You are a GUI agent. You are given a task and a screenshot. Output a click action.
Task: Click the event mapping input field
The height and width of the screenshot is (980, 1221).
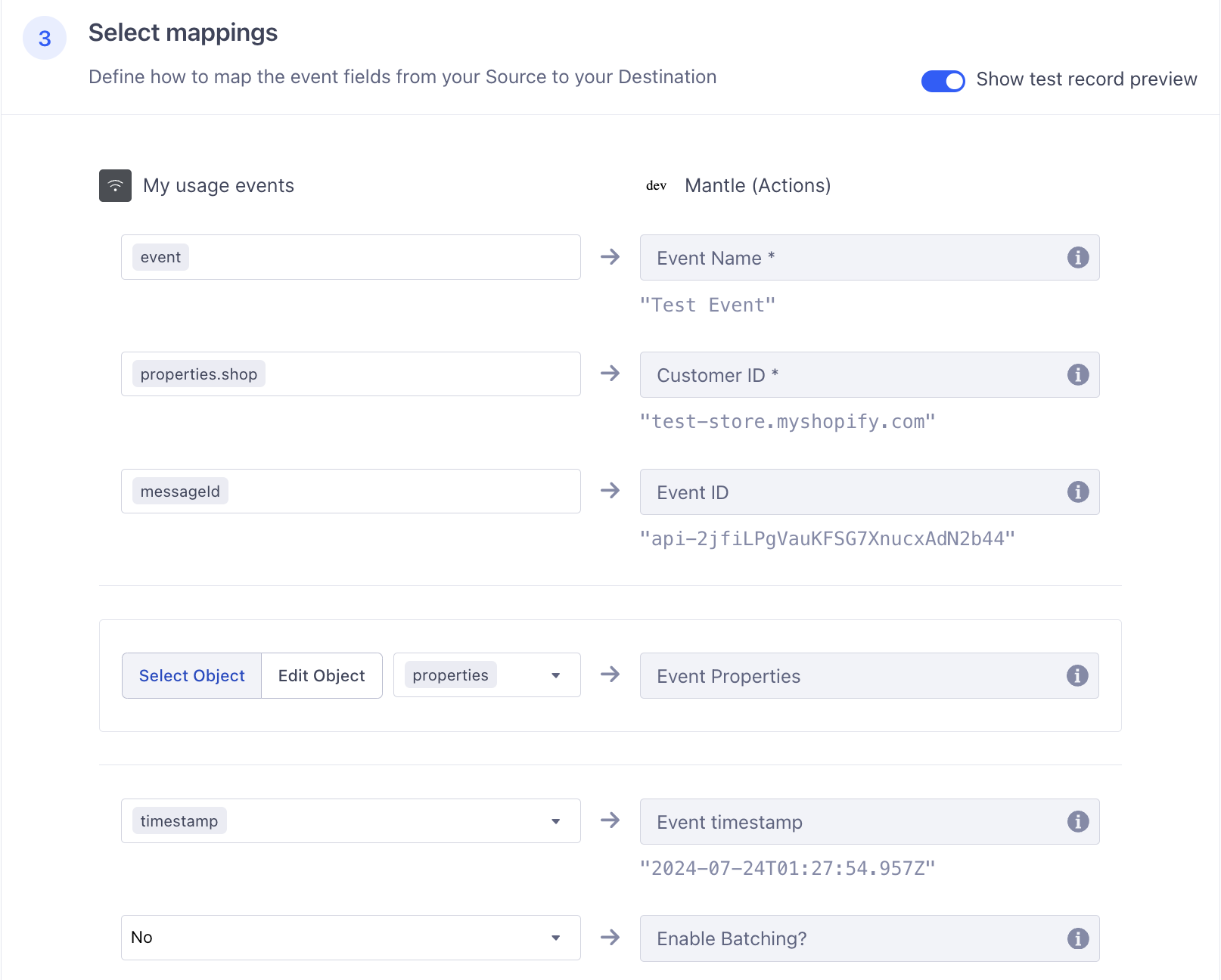click(x=350, y=257)
